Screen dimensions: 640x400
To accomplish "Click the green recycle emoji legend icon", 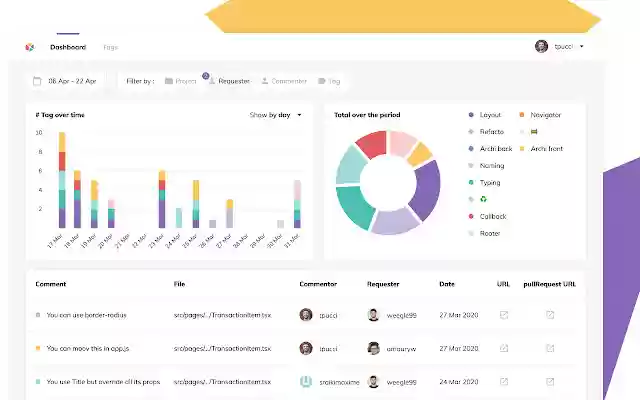I will click(483, 199).
